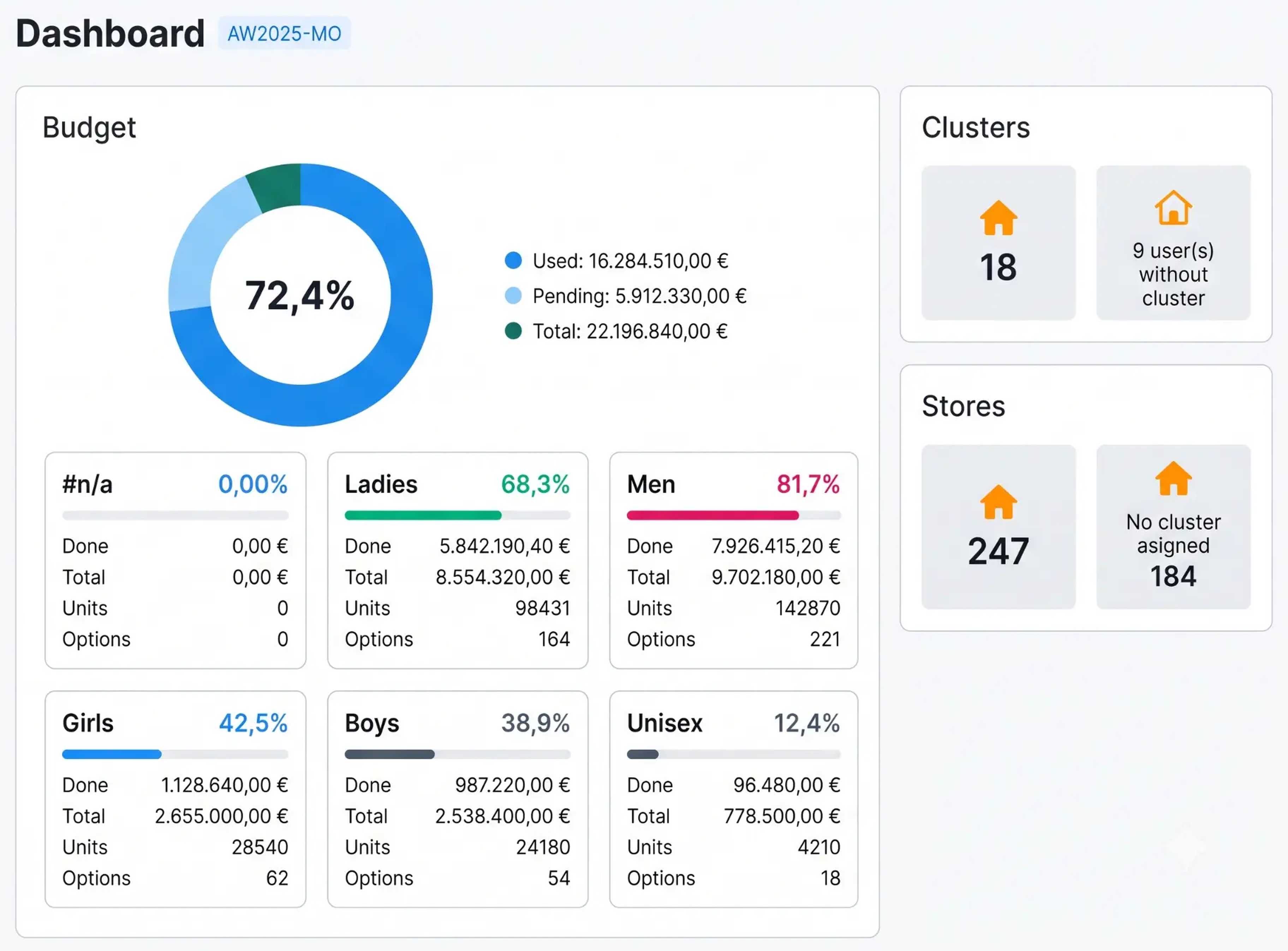This screenshot has height=951, width=1288.
Task: Click the house icon above clusters count 18
Action: point(998,217)
